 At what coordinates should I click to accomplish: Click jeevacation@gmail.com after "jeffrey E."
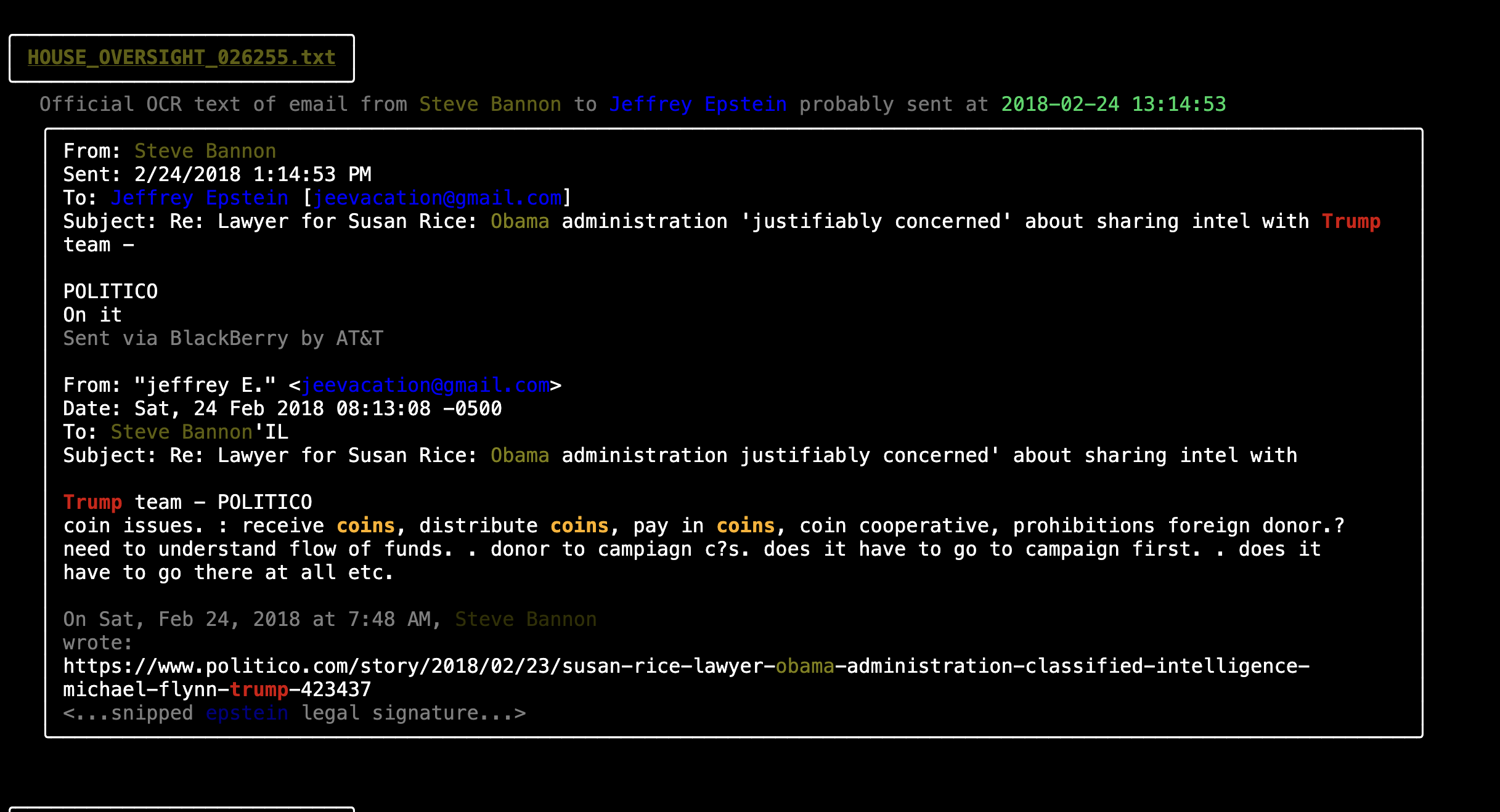(x=425, y=385)
